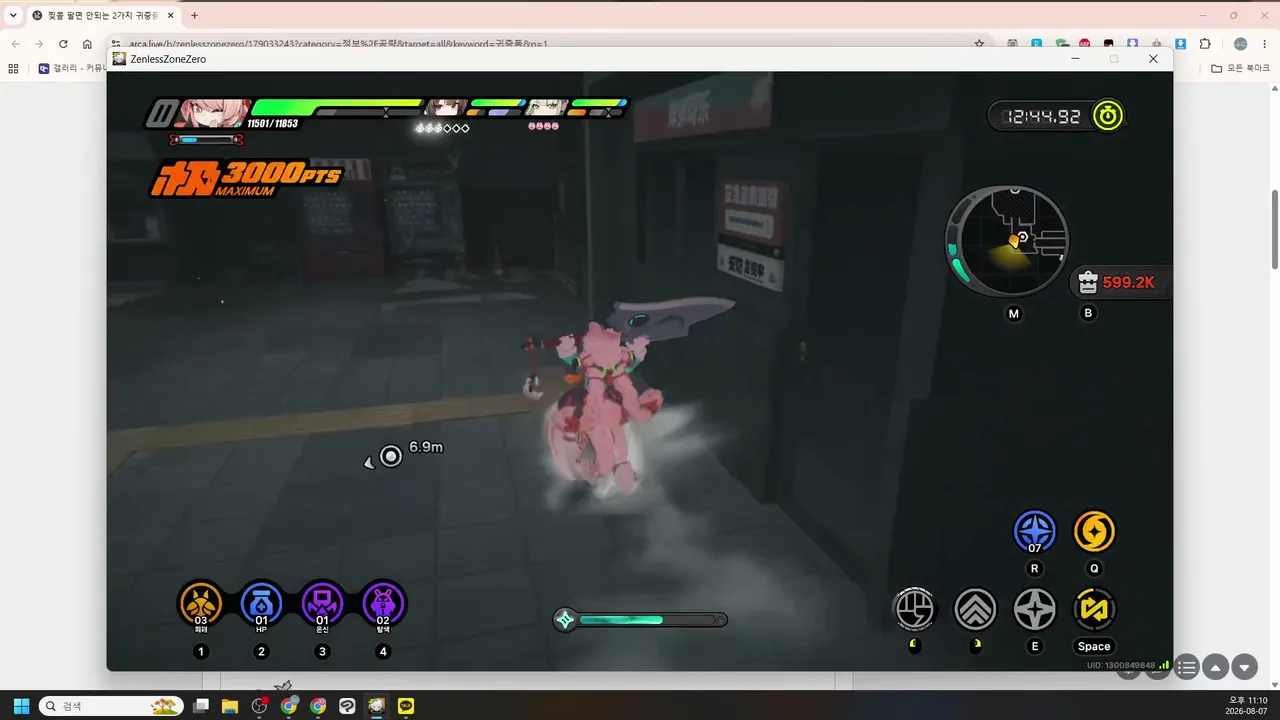Bookmark this page with the star icon

coord(979,44)
